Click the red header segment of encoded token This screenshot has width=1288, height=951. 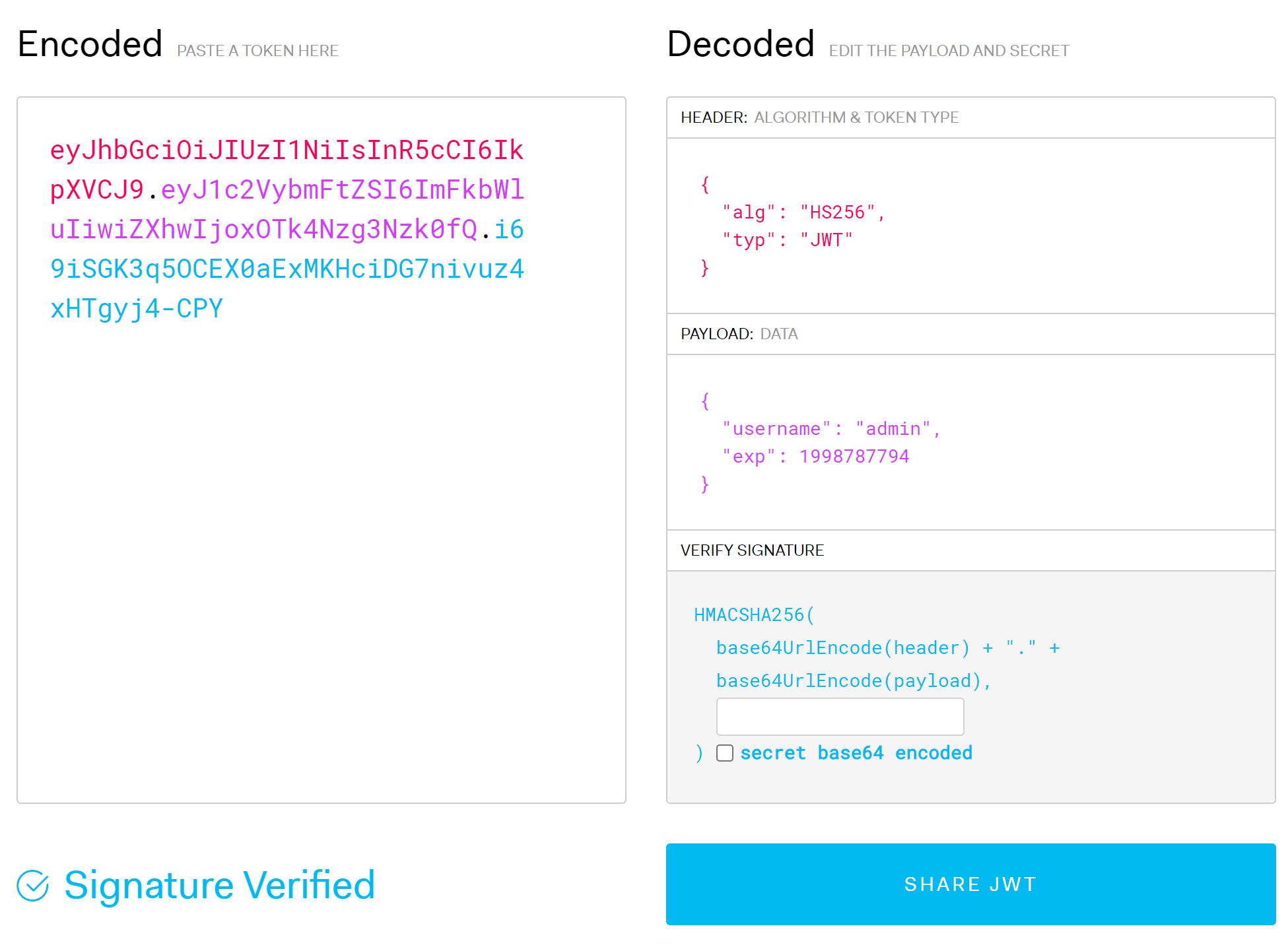pyautogui.click(x=286, y=150)
